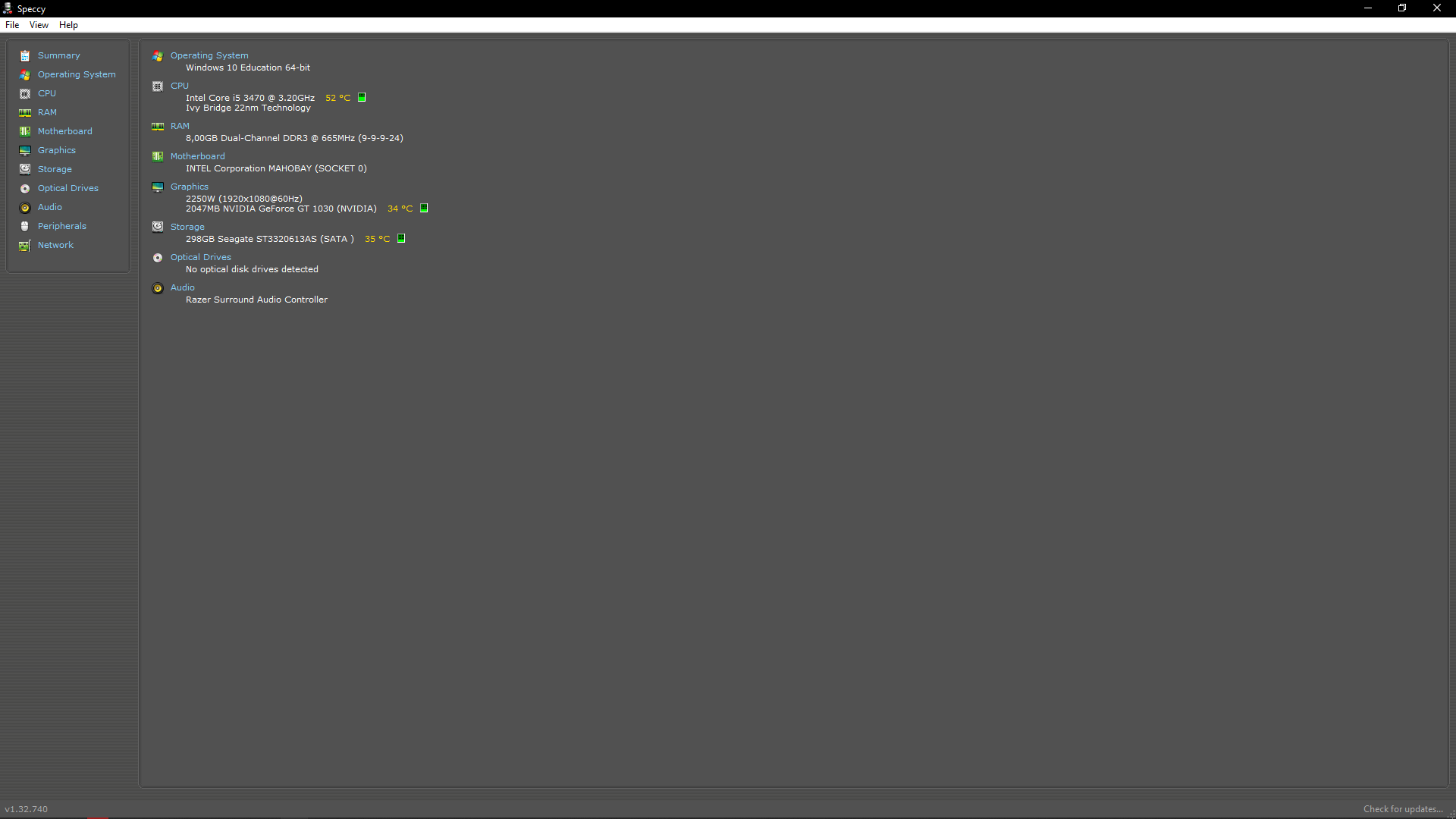
Task: Click the GPU temperature indicator icon
Action: pyautogui.click(x=424, y=208)
